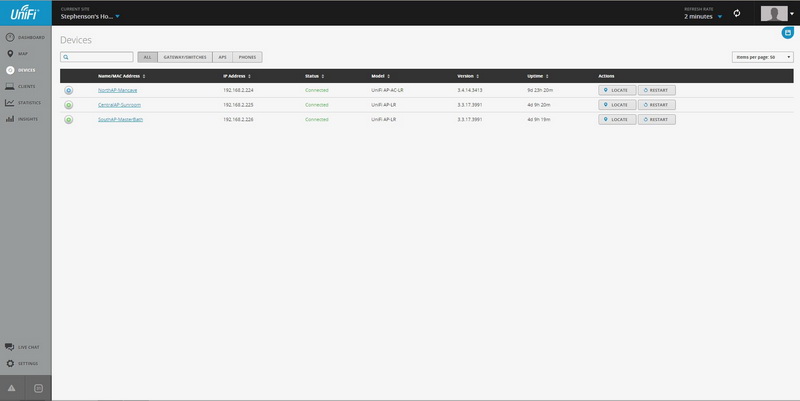
Task: Open Statistics in the sidebar
Action: point(23,103)
